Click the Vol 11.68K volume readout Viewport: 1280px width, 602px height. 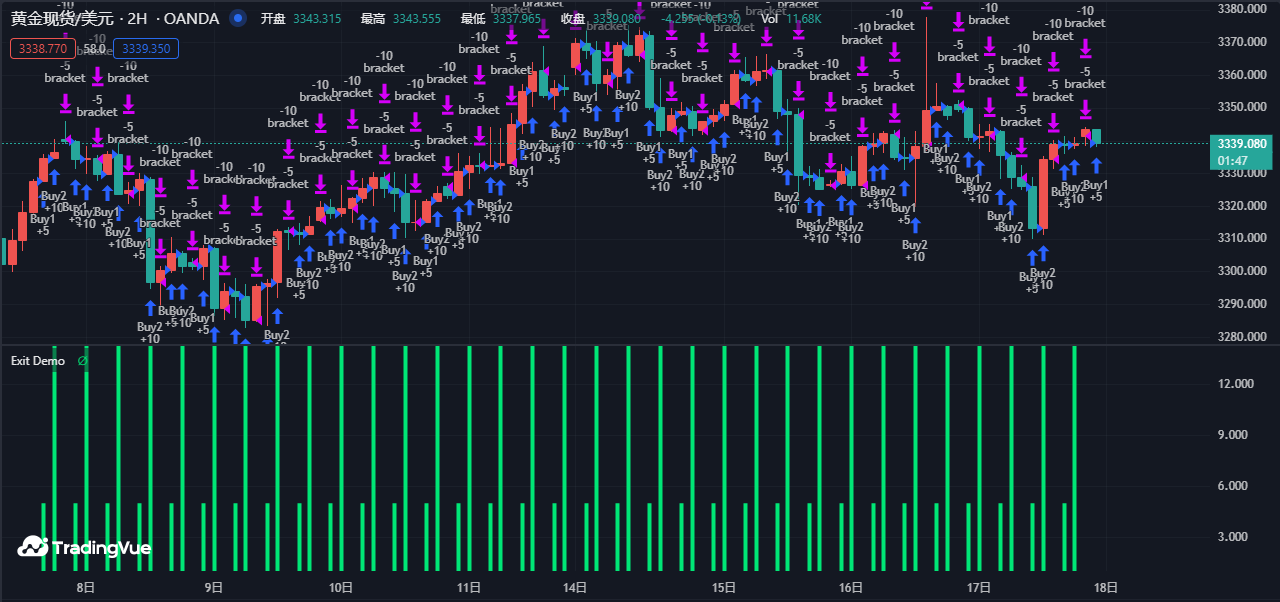click(791, 19)
